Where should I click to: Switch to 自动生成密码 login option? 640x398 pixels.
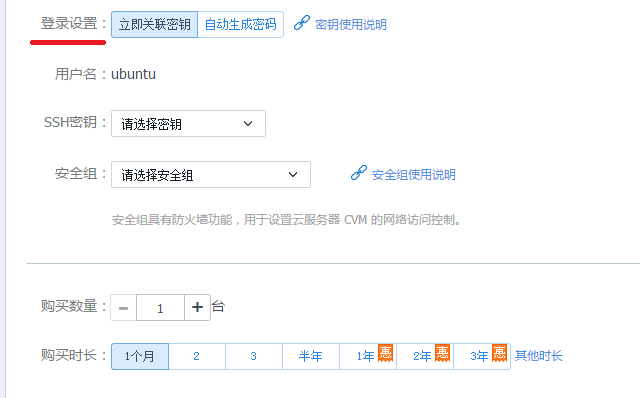240,24
